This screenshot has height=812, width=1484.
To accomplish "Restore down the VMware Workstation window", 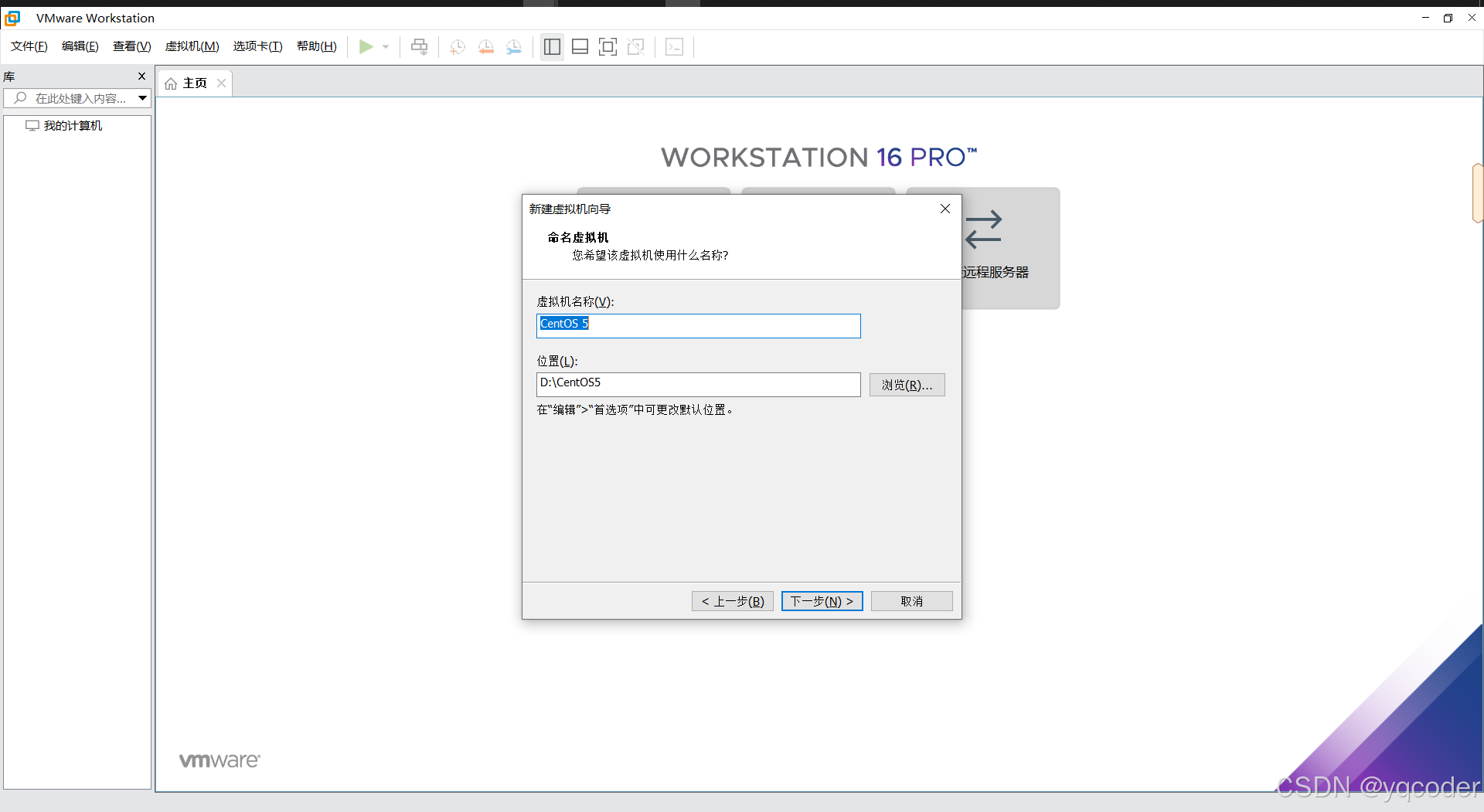I will point(1448,18).
